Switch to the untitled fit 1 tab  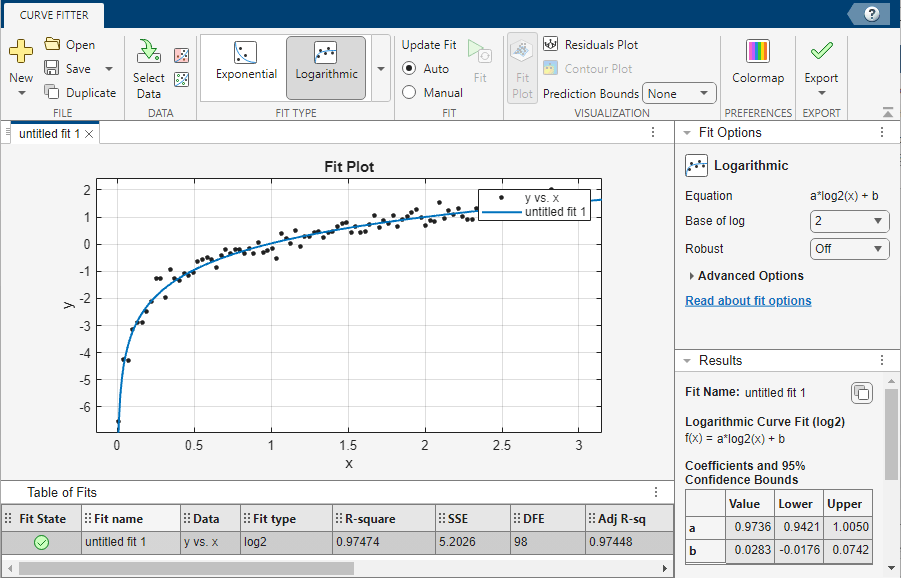tap(49, 133)
